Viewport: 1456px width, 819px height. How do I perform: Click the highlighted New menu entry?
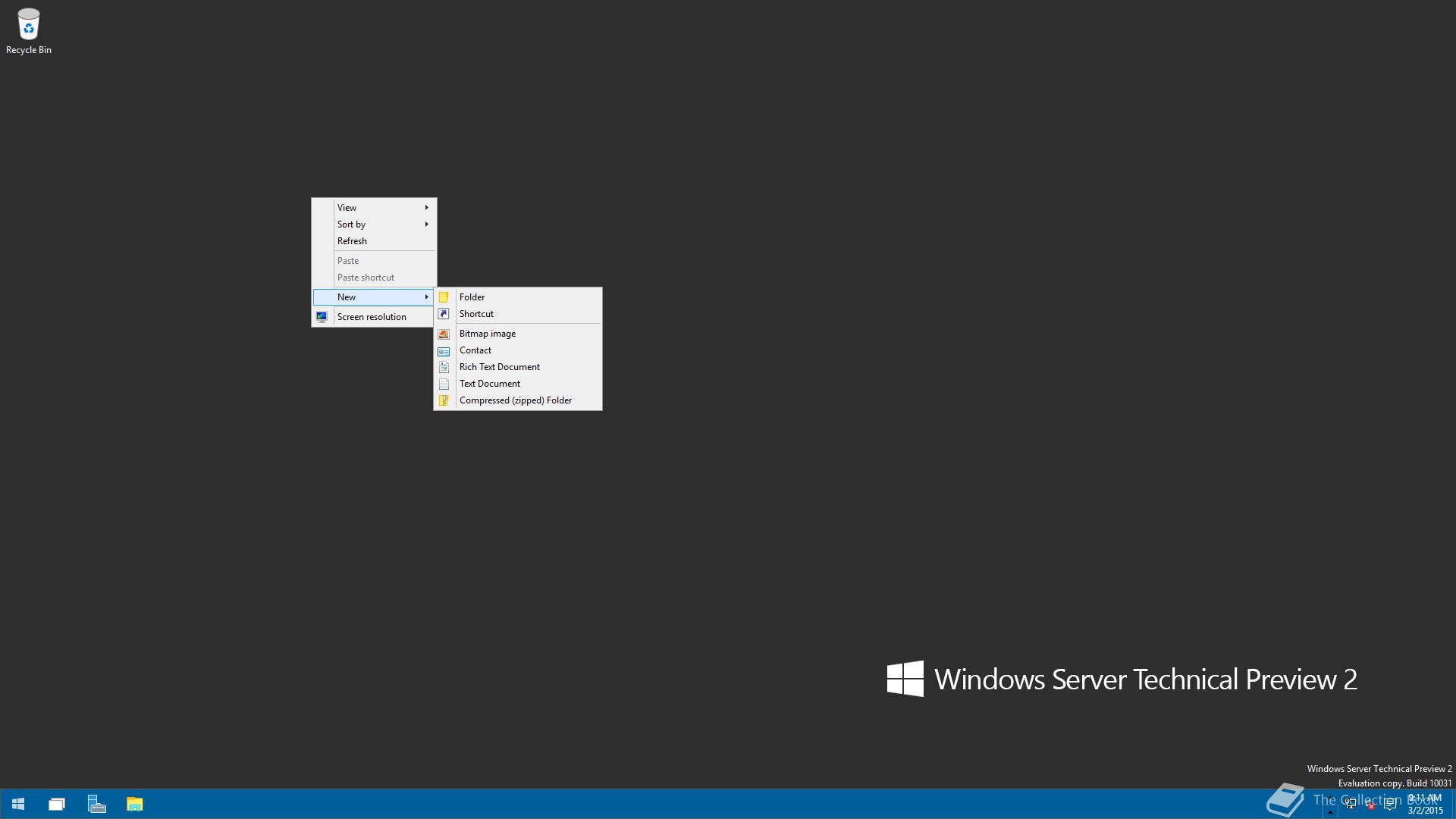pos(373,297)
